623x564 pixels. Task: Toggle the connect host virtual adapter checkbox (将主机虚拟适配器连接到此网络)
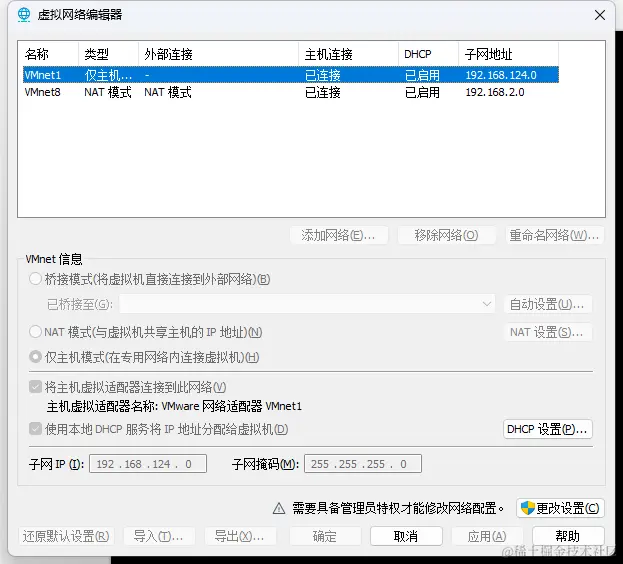(35, 387)
